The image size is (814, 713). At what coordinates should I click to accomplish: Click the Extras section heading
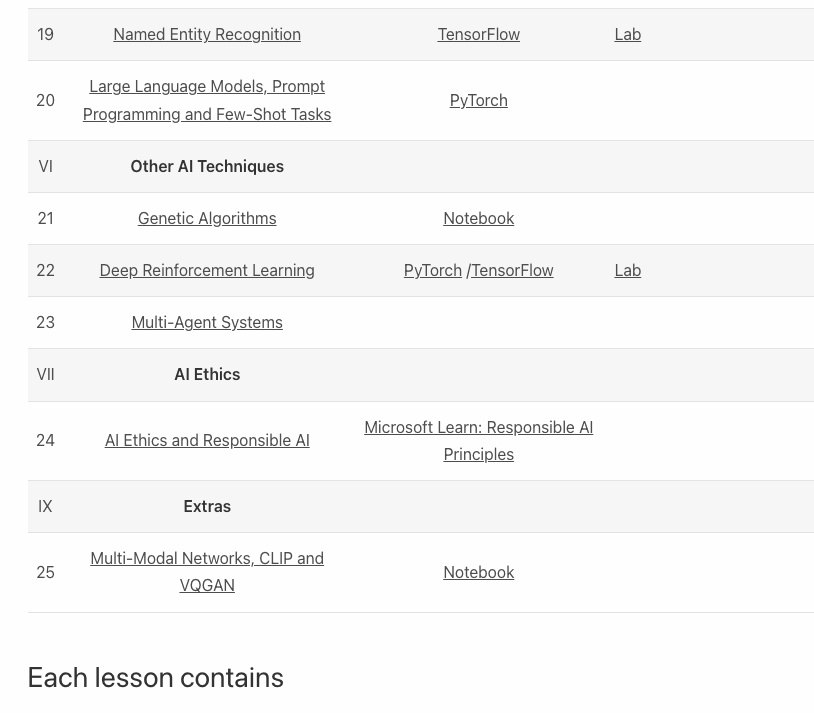207,506
